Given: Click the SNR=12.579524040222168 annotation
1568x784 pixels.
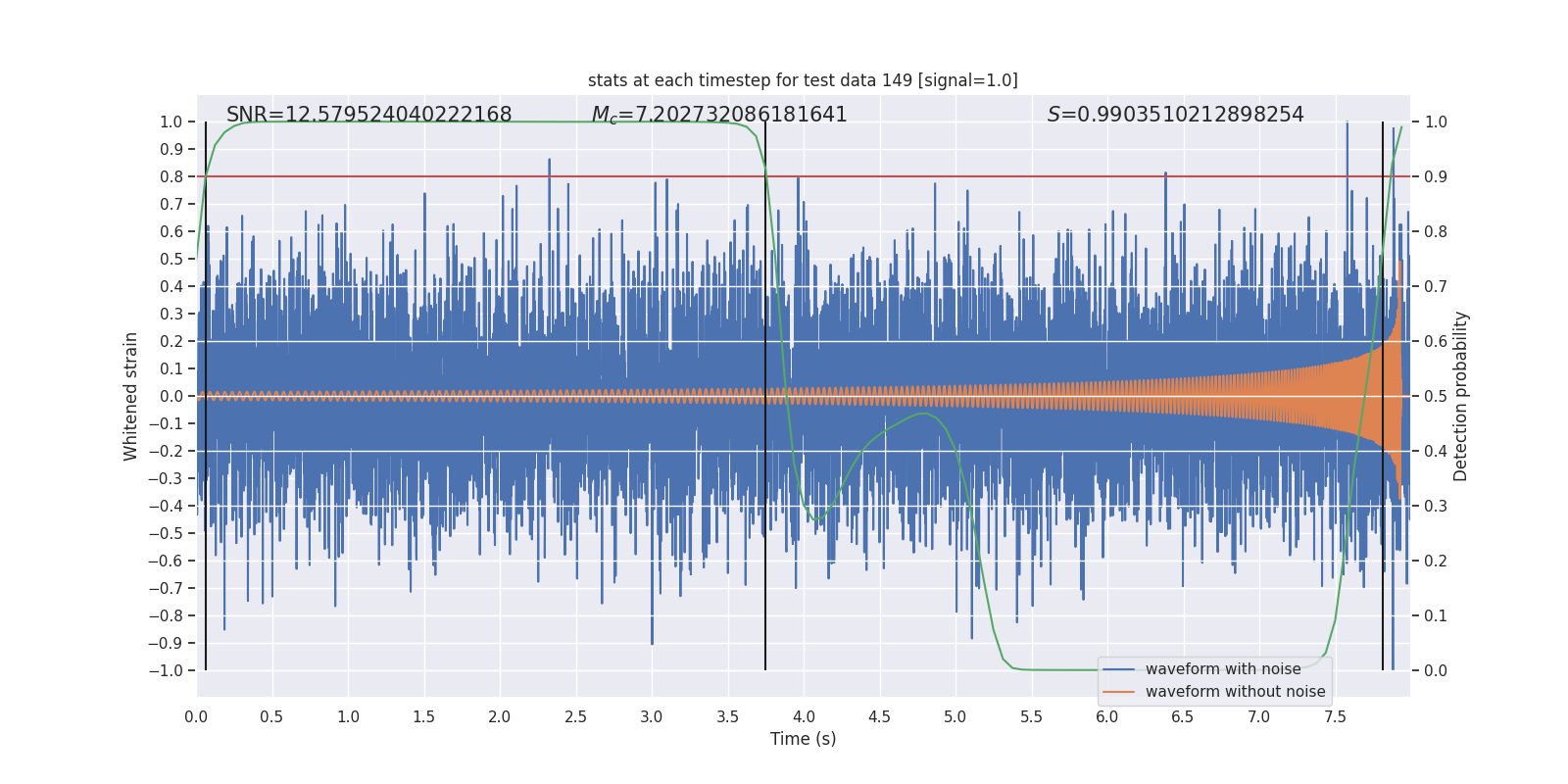Looking at the screenshot, I should click(x=368, y=115).
